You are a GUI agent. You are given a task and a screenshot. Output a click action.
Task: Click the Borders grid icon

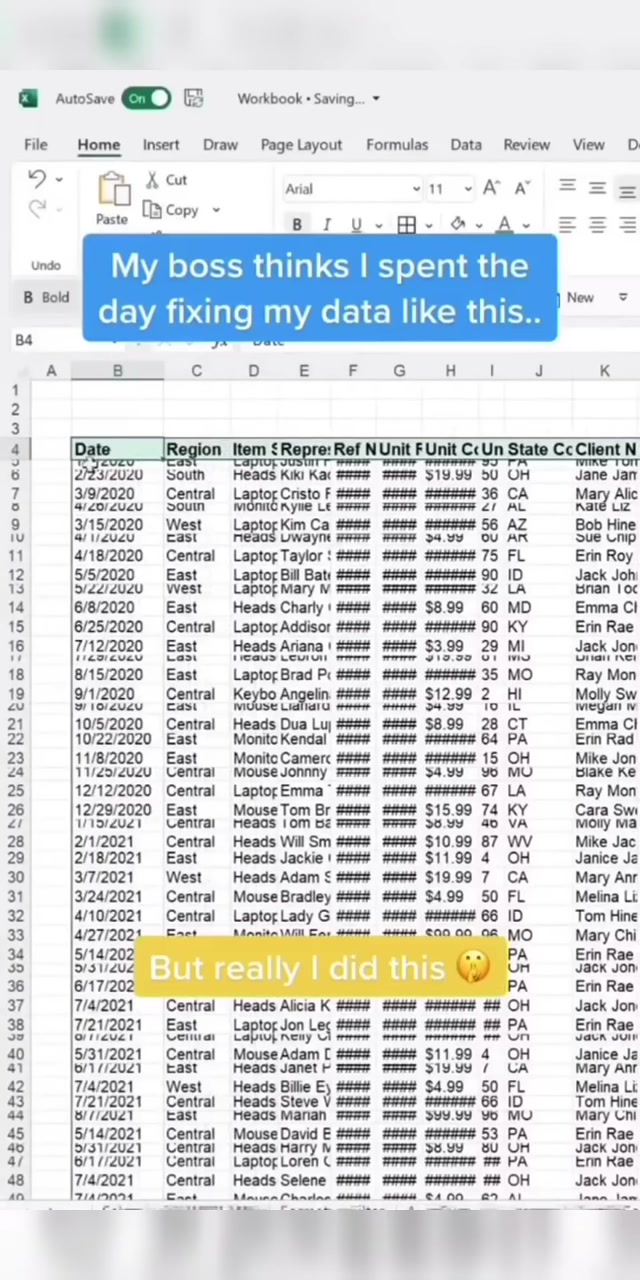(x=406, y=225)
